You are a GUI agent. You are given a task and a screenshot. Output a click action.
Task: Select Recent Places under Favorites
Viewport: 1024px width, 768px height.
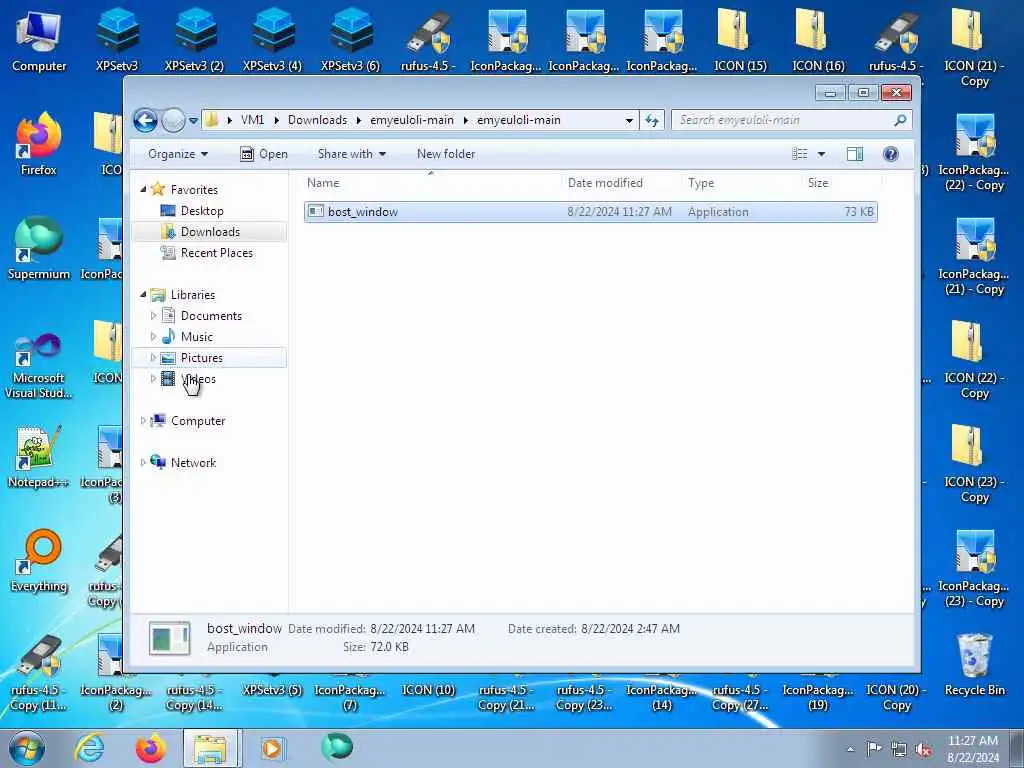(216, 253)
